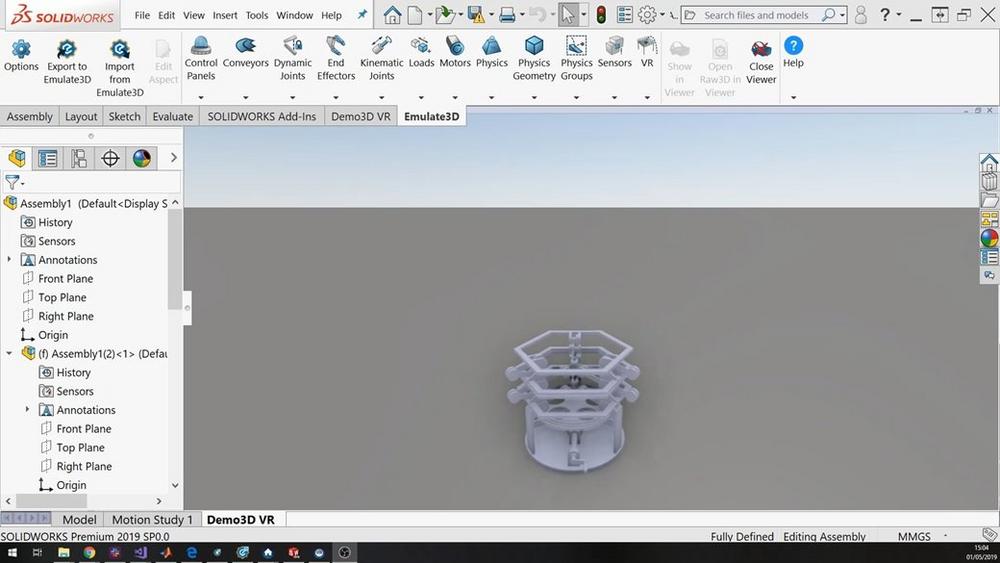The height and width of the screenshot is (563, 1000).
Task: Expand the Annotations tree node
Action: pyautogui.click(x=10, y=260)
